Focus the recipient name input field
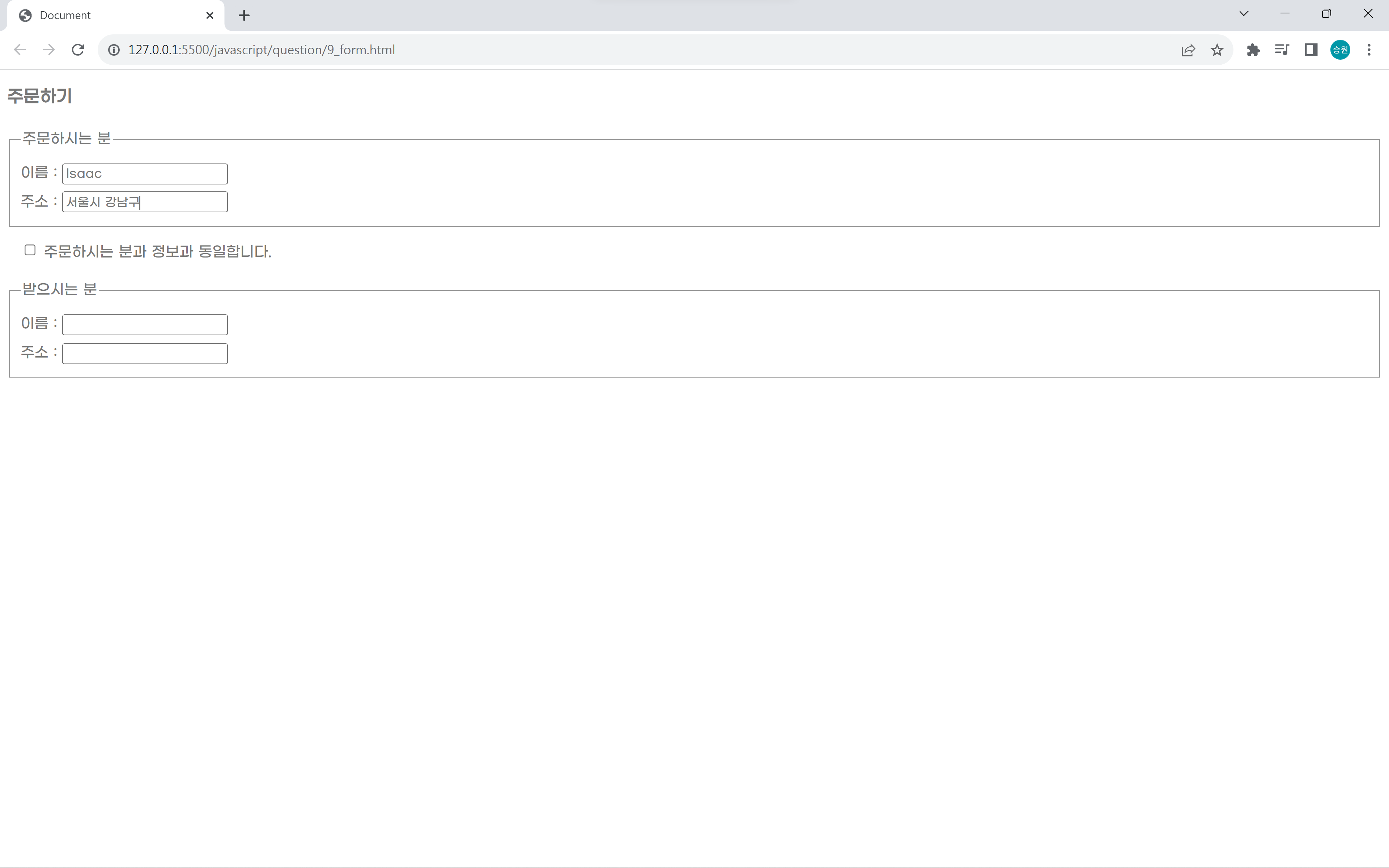This screenshot has height=868, width=1389. click(145, 325)
